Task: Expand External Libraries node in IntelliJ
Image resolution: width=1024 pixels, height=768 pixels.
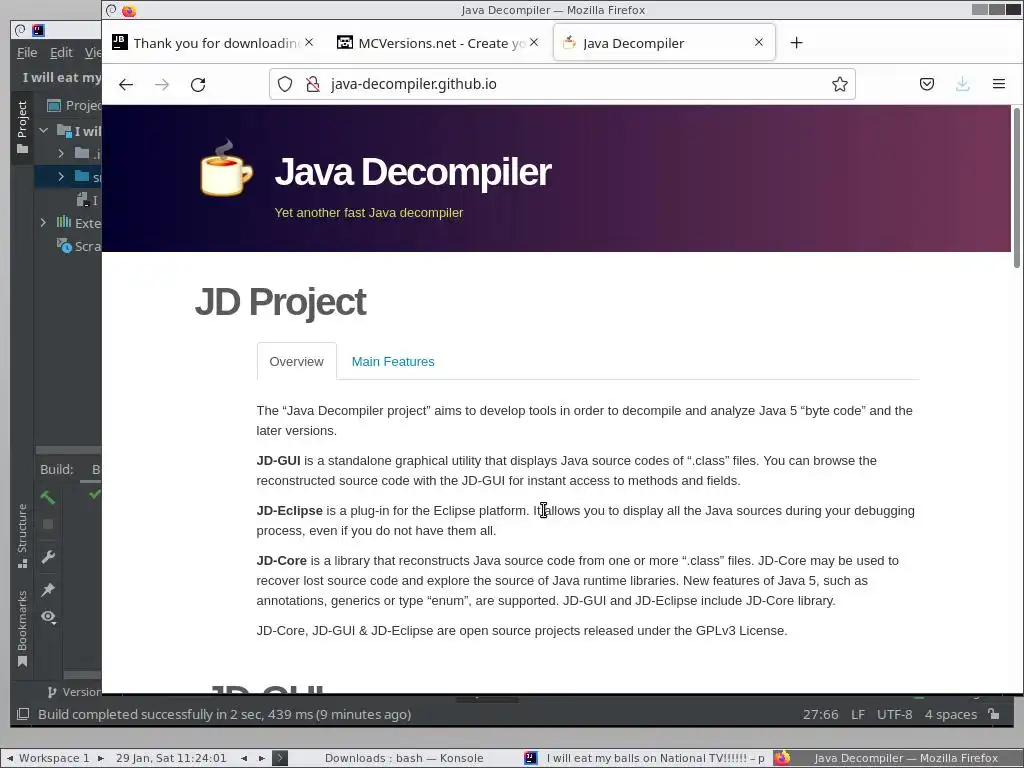Action: (44, 223)
